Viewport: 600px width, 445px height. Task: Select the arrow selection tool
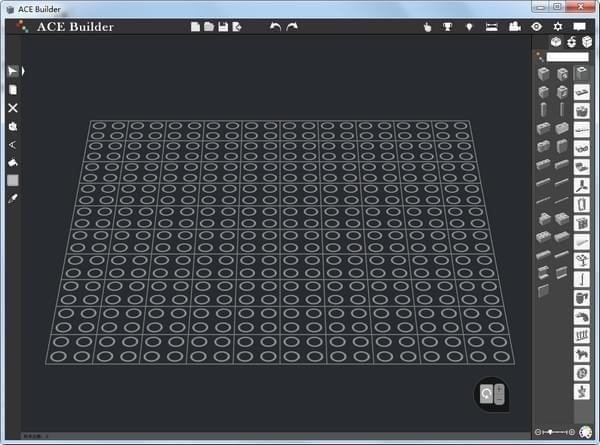[13, 71]
